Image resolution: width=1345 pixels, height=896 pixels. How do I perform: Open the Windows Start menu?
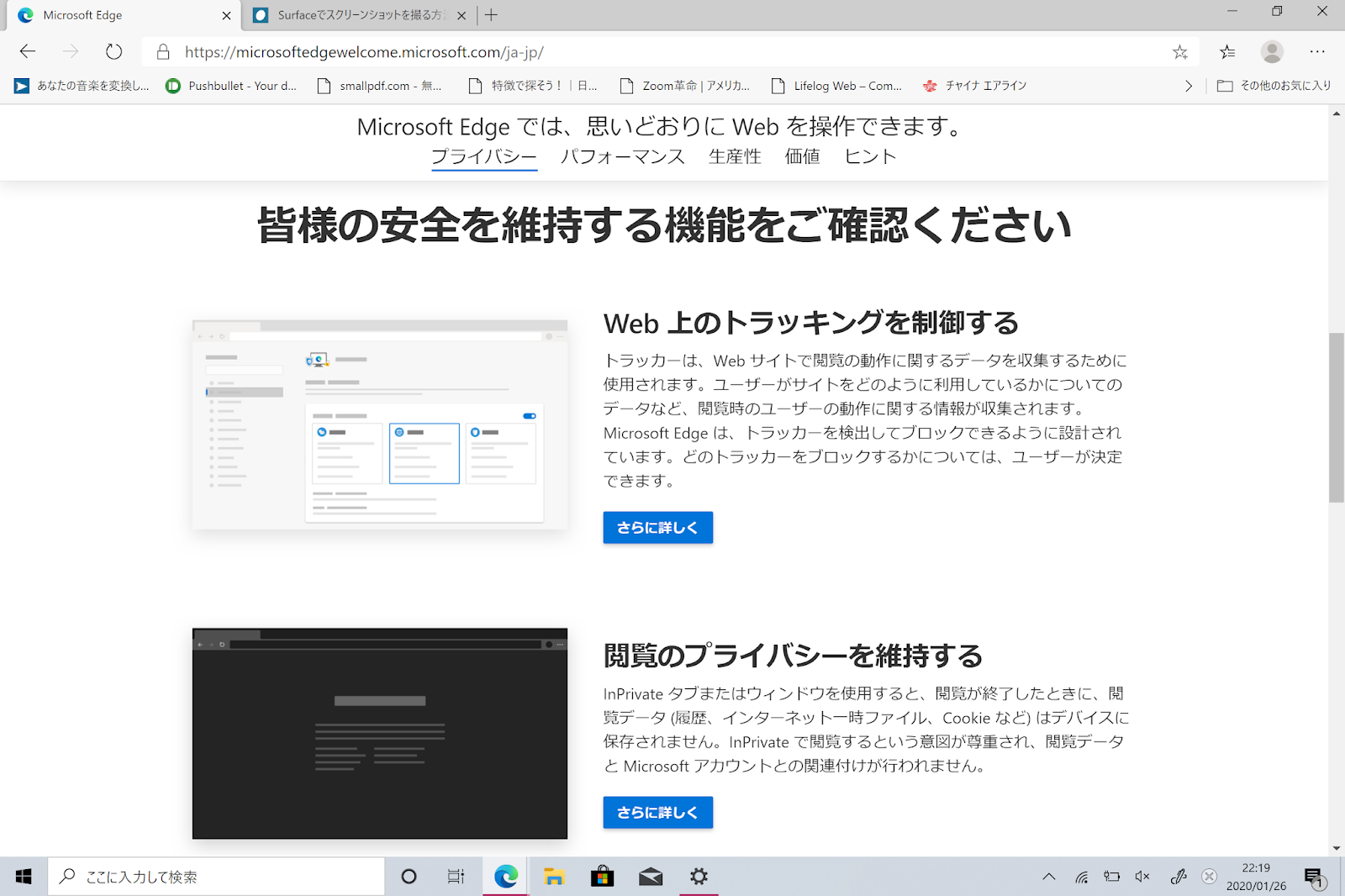coord(24,877)
